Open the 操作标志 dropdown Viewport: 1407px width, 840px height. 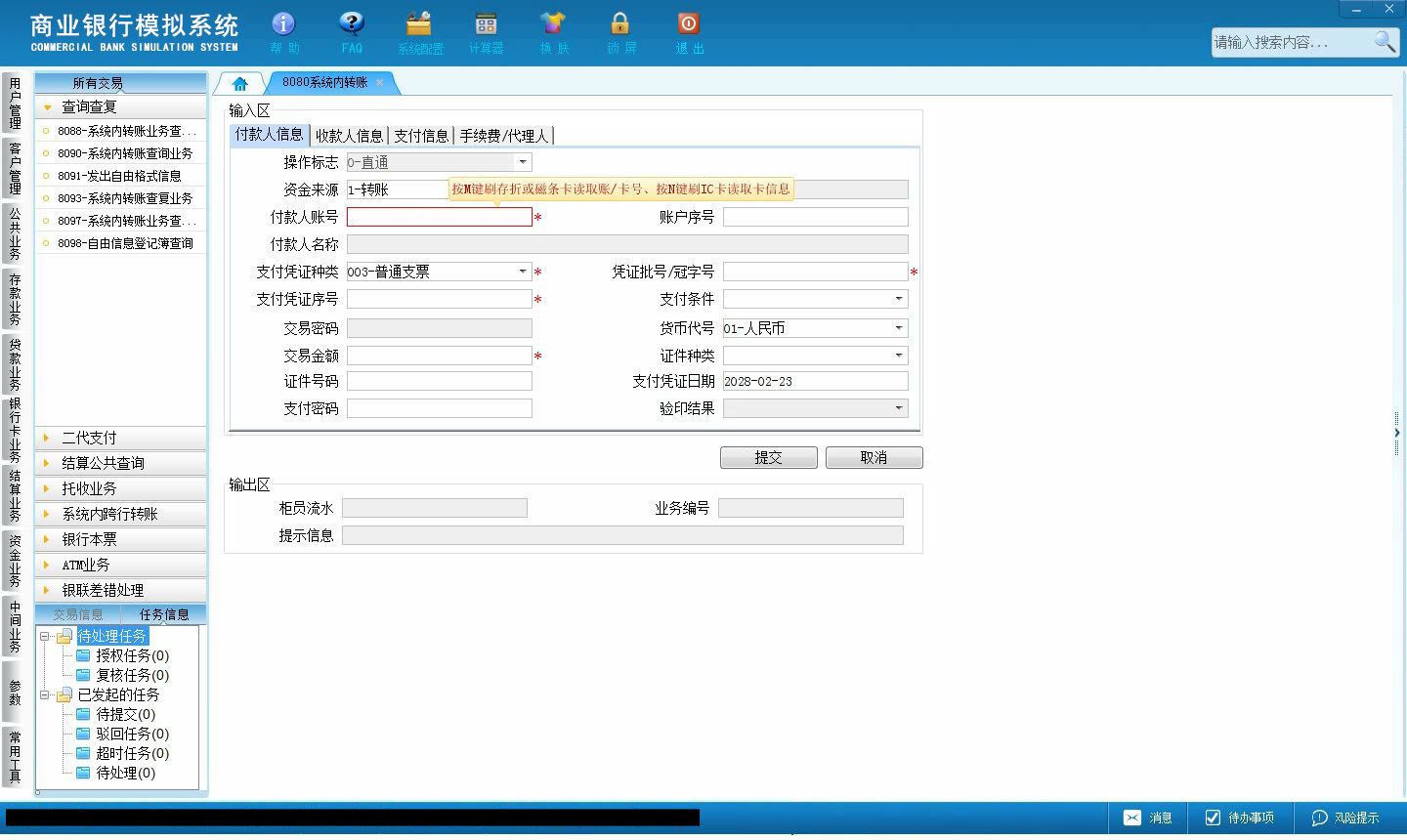coord(523,162)
